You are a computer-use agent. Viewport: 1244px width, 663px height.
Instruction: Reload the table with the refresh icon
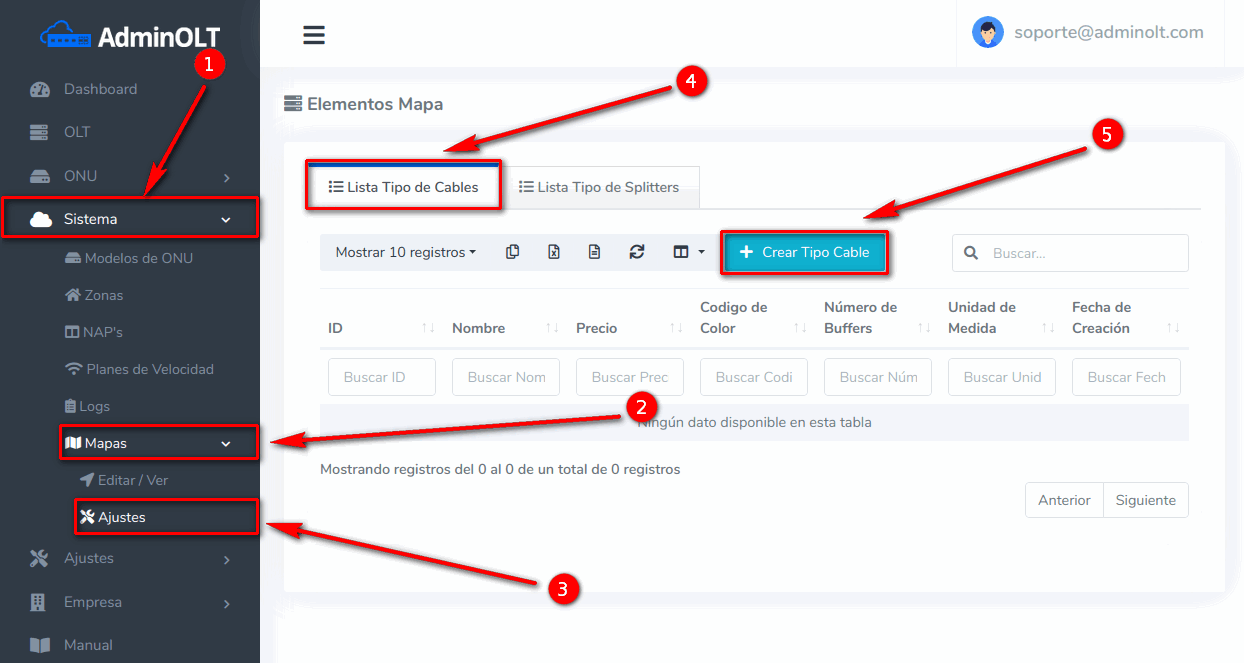(636, 252)
